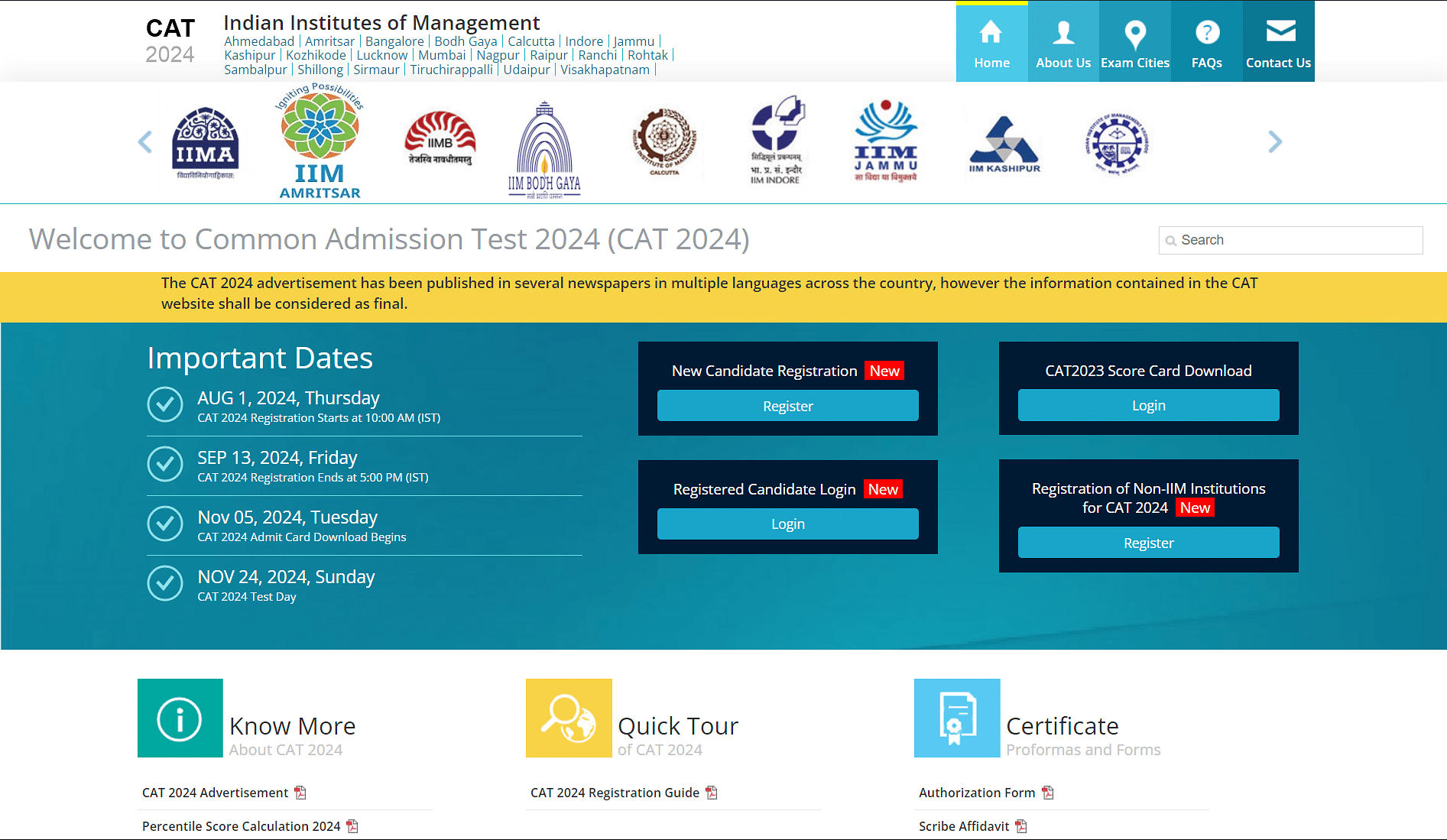Click the Amritsar institute link
The height and width of the screenshot is (840, 1447).
click(330, 41)
